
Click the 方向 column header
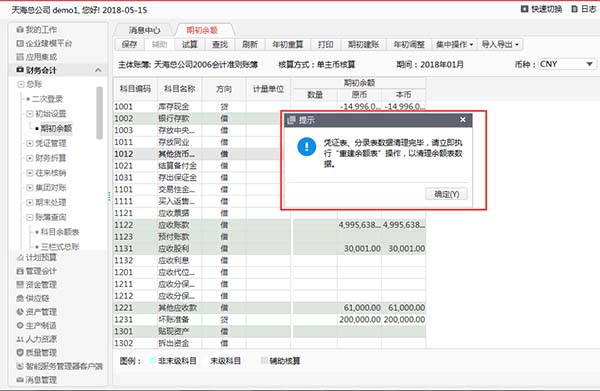[x=224, y=89]
